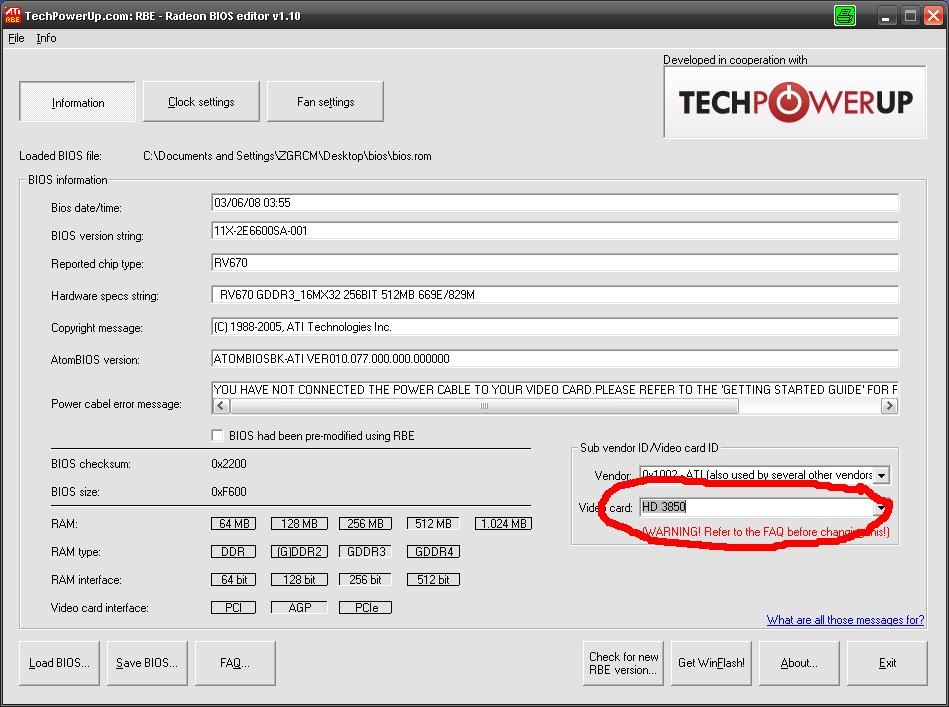Click the ATI RBE title bar icon
949x707 pixels.
pos(12,15)
